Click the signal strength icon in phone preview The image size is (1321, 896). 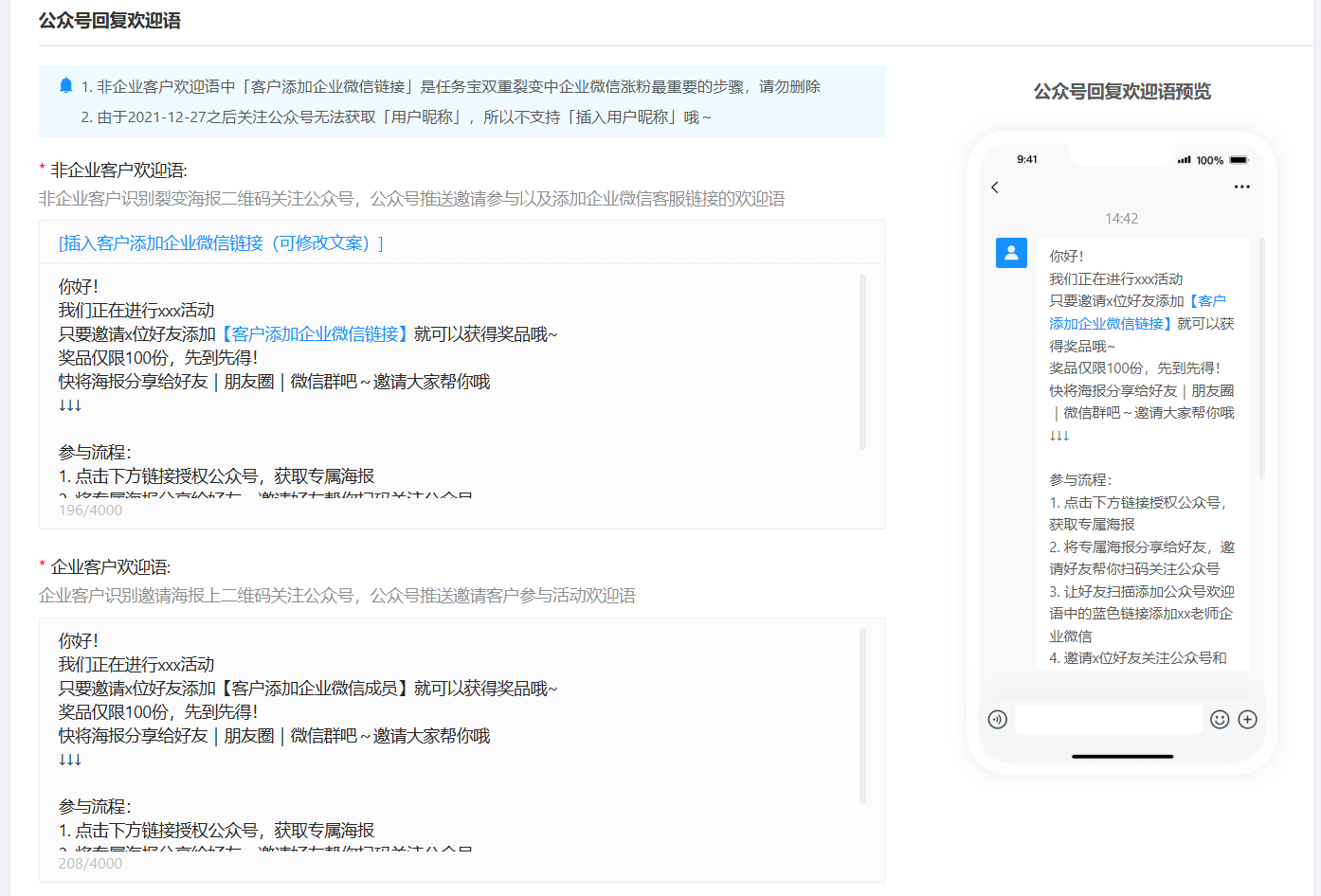click(x=1184, y=160)
